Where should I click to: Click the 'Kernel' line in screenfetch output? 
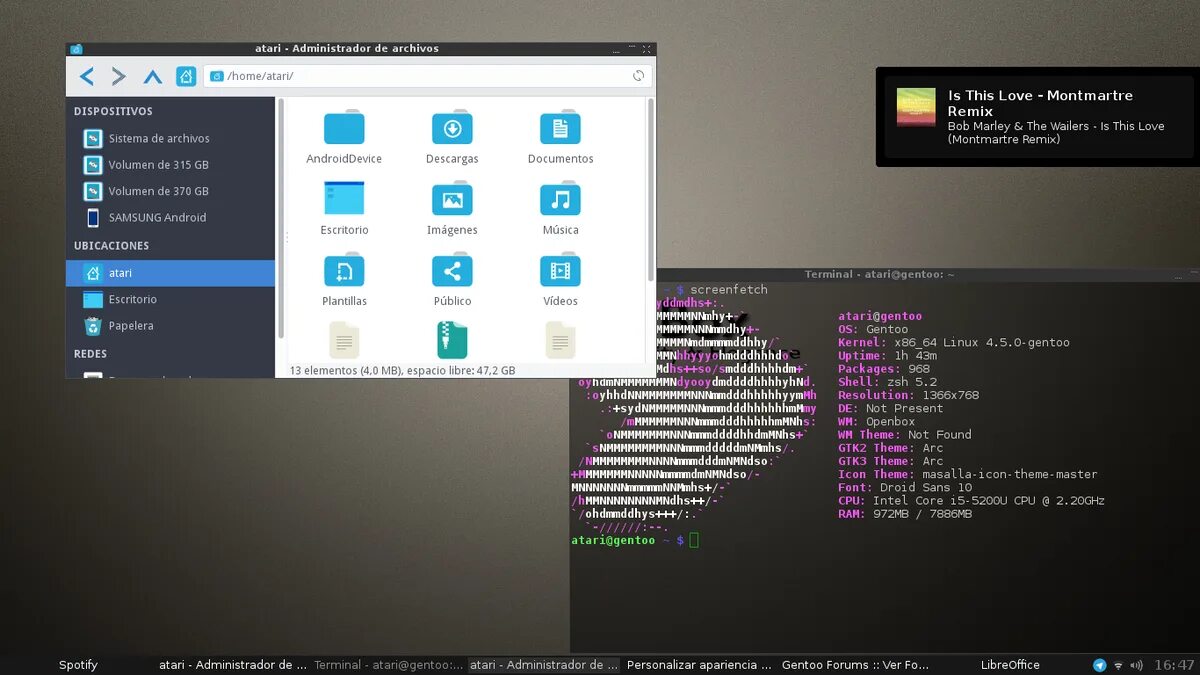pyautogui.click(x=953, y=342)
